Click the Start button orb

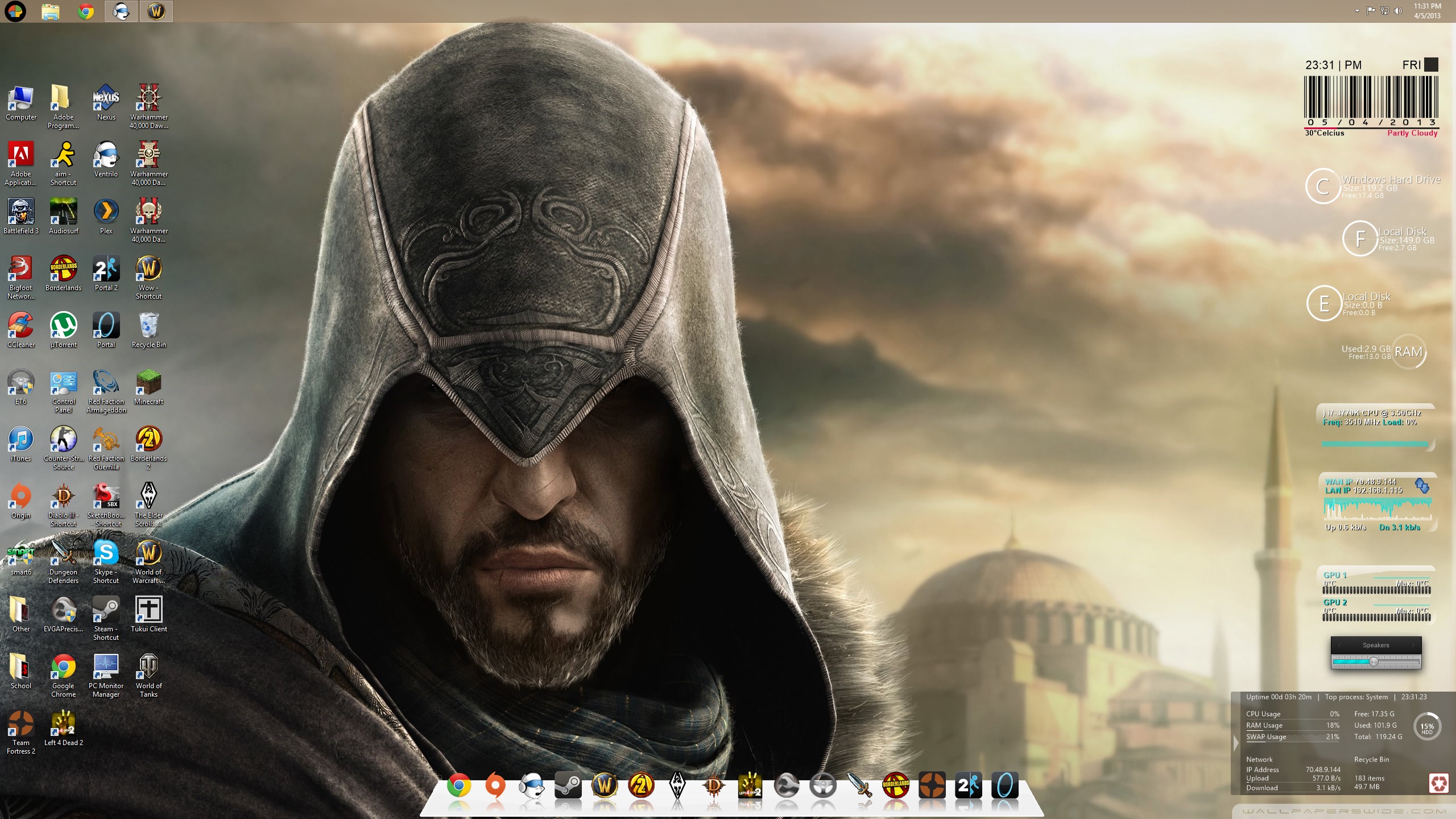pyautogui.click(x=15, y=11)
